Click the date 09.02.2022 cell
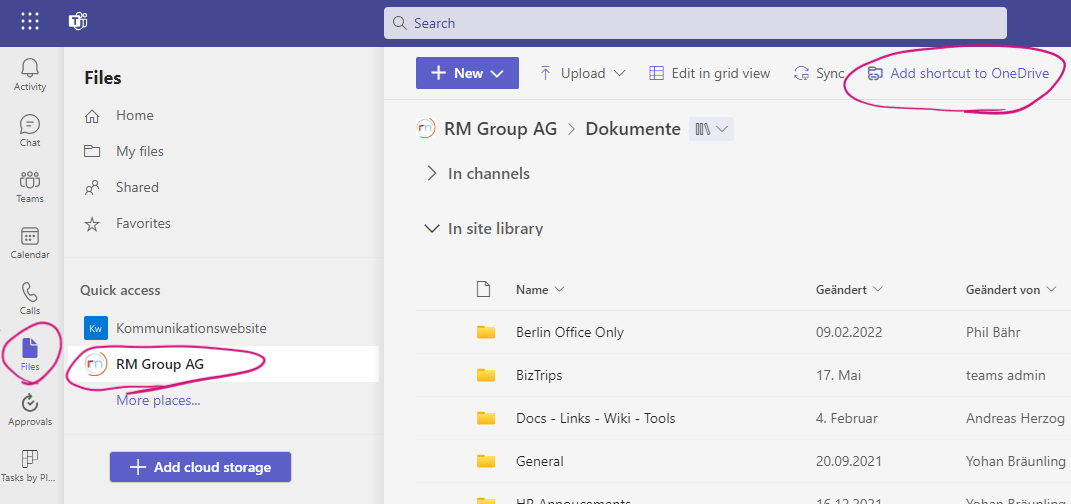Screen dimensions: 1071x504 point(849,333)
